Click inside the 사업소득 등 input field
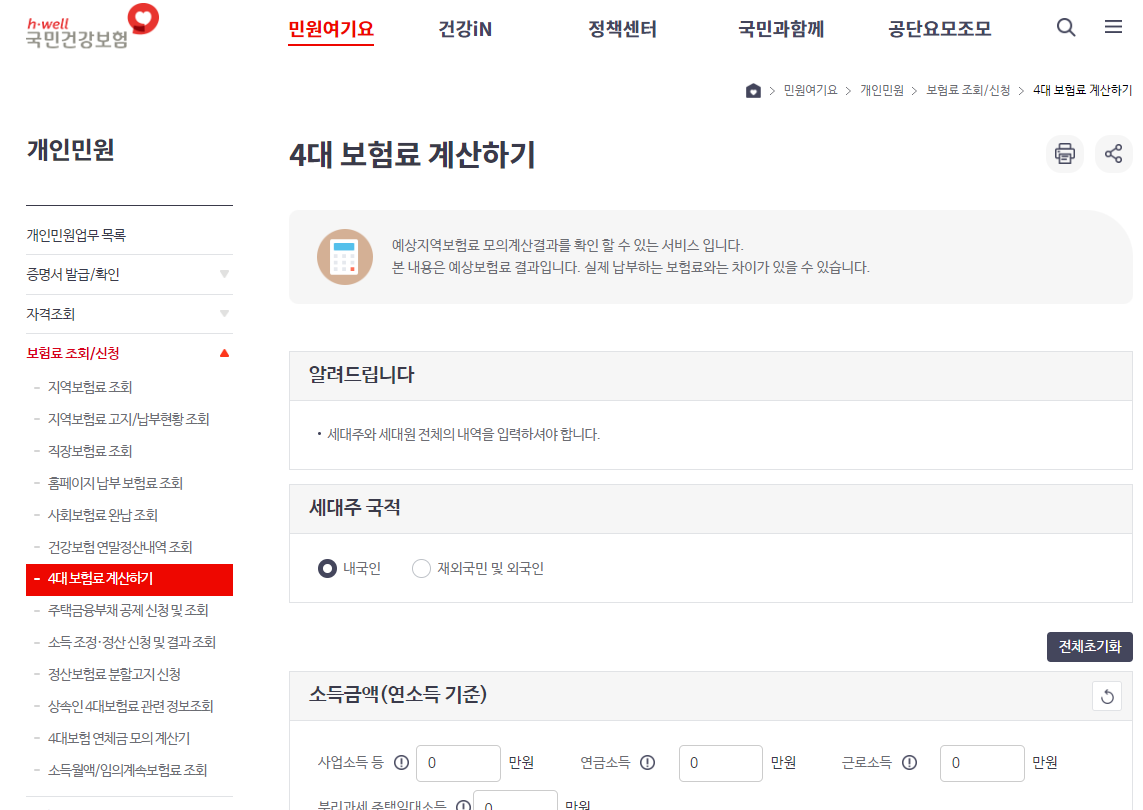Screen dimensions: 1143x810 [x=458, y=762]
